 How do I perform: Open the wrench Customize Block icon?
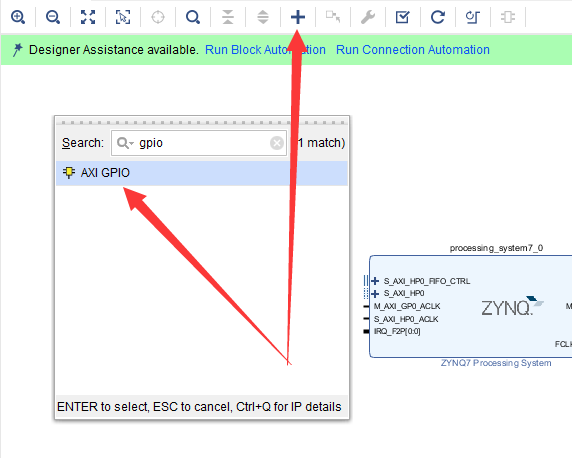tap(368, 17)
